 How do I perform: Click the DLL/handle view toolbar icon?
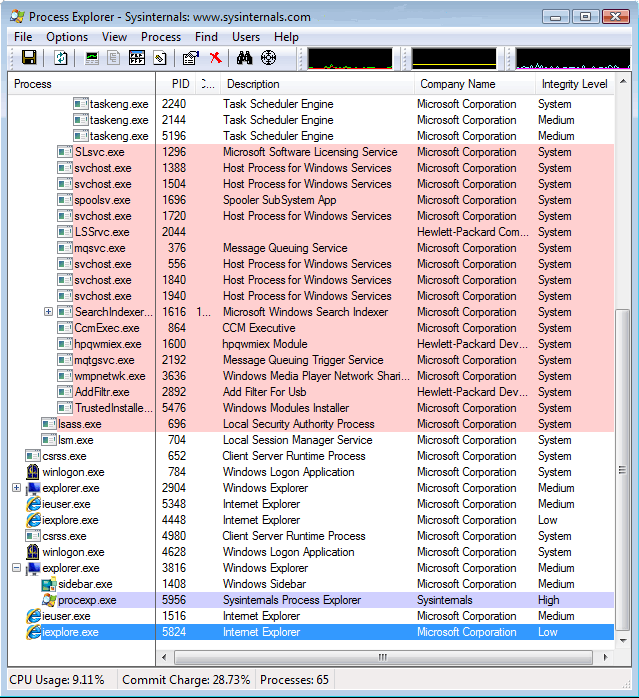pos(159,58)
